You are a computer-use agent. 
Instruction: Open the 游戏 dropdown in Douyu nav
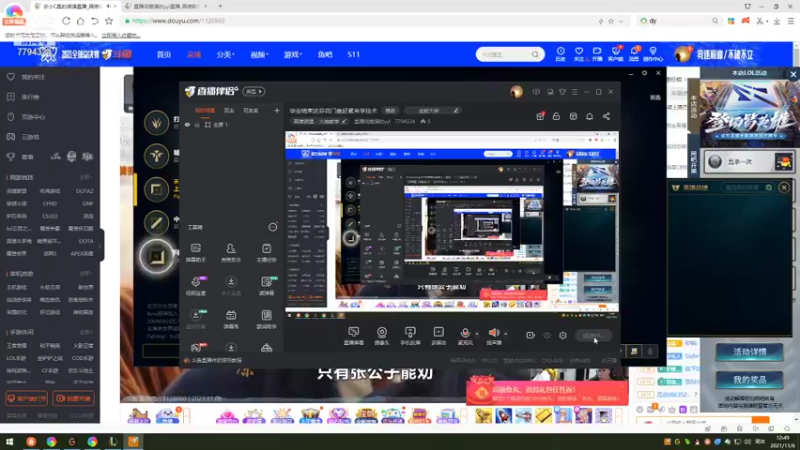click(293, 54)
